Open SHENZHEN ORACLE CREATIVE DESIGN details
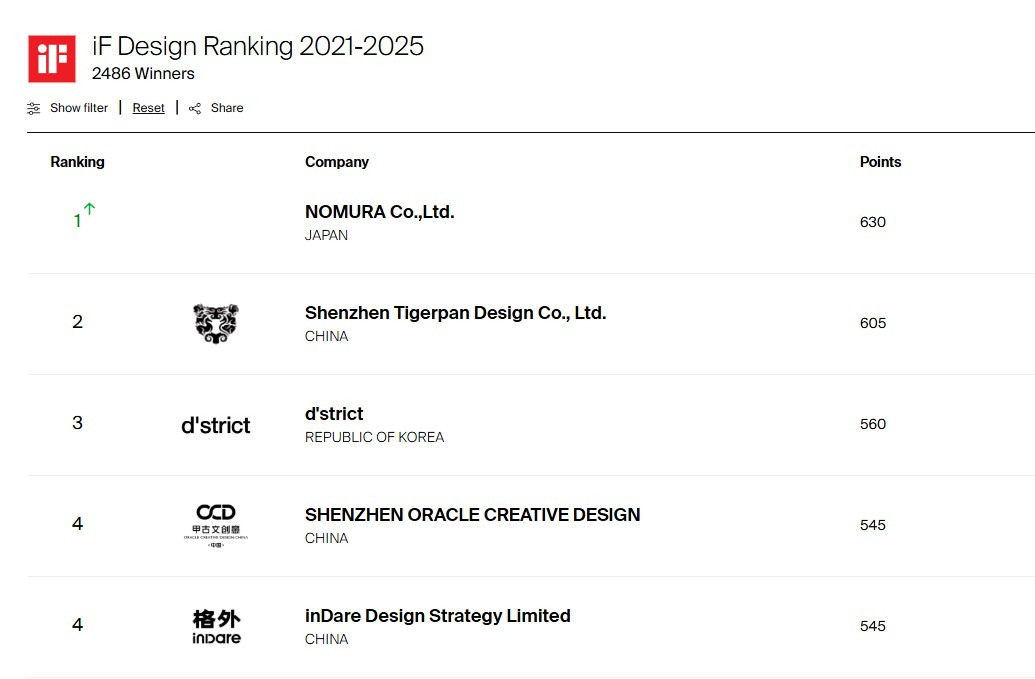This screenshot has width=1035, height=679. click(x=472, y=515)
